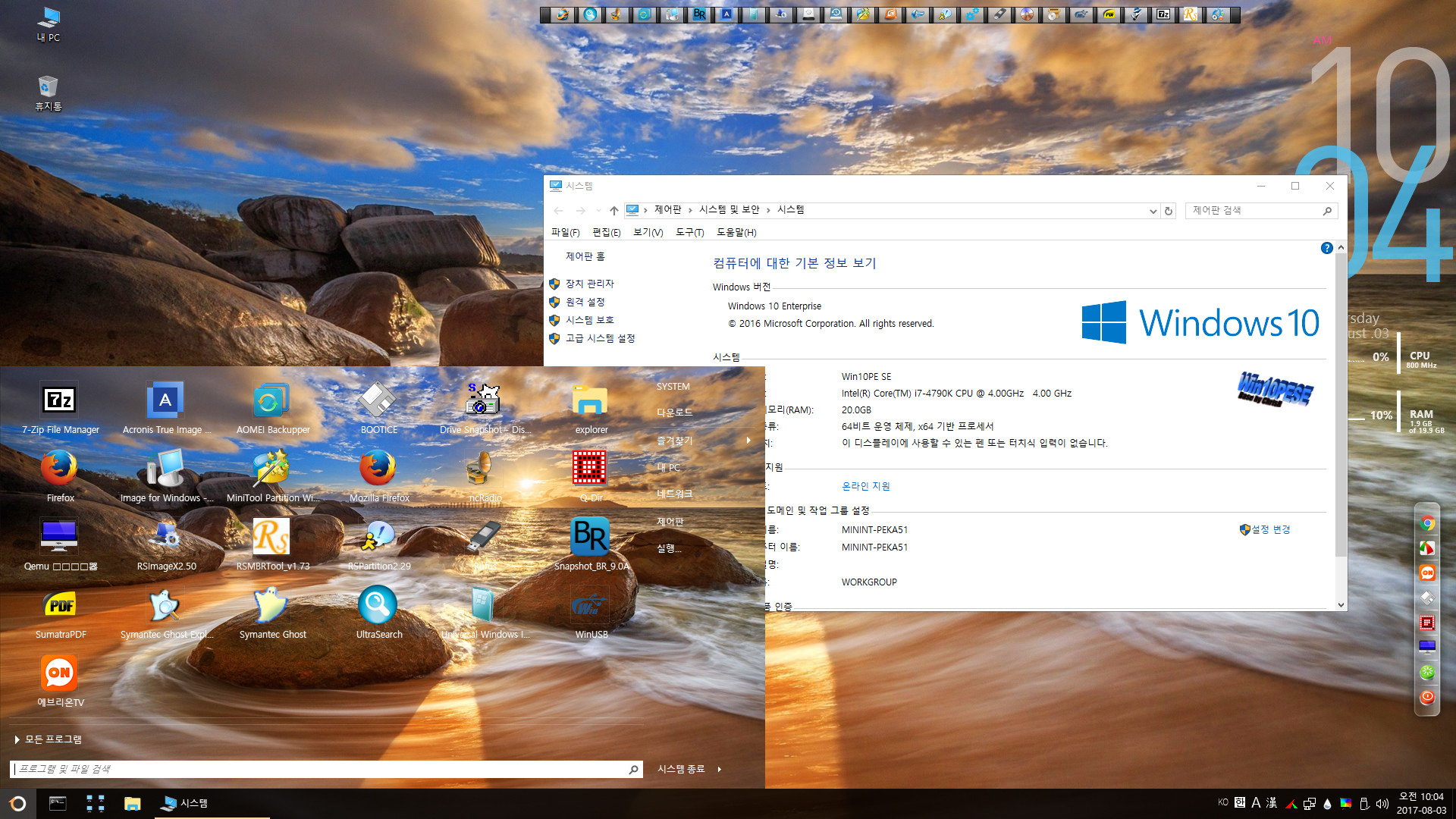1456x819 pixels.
Task: Go to 제어판 홈
Action: point(585,256)
